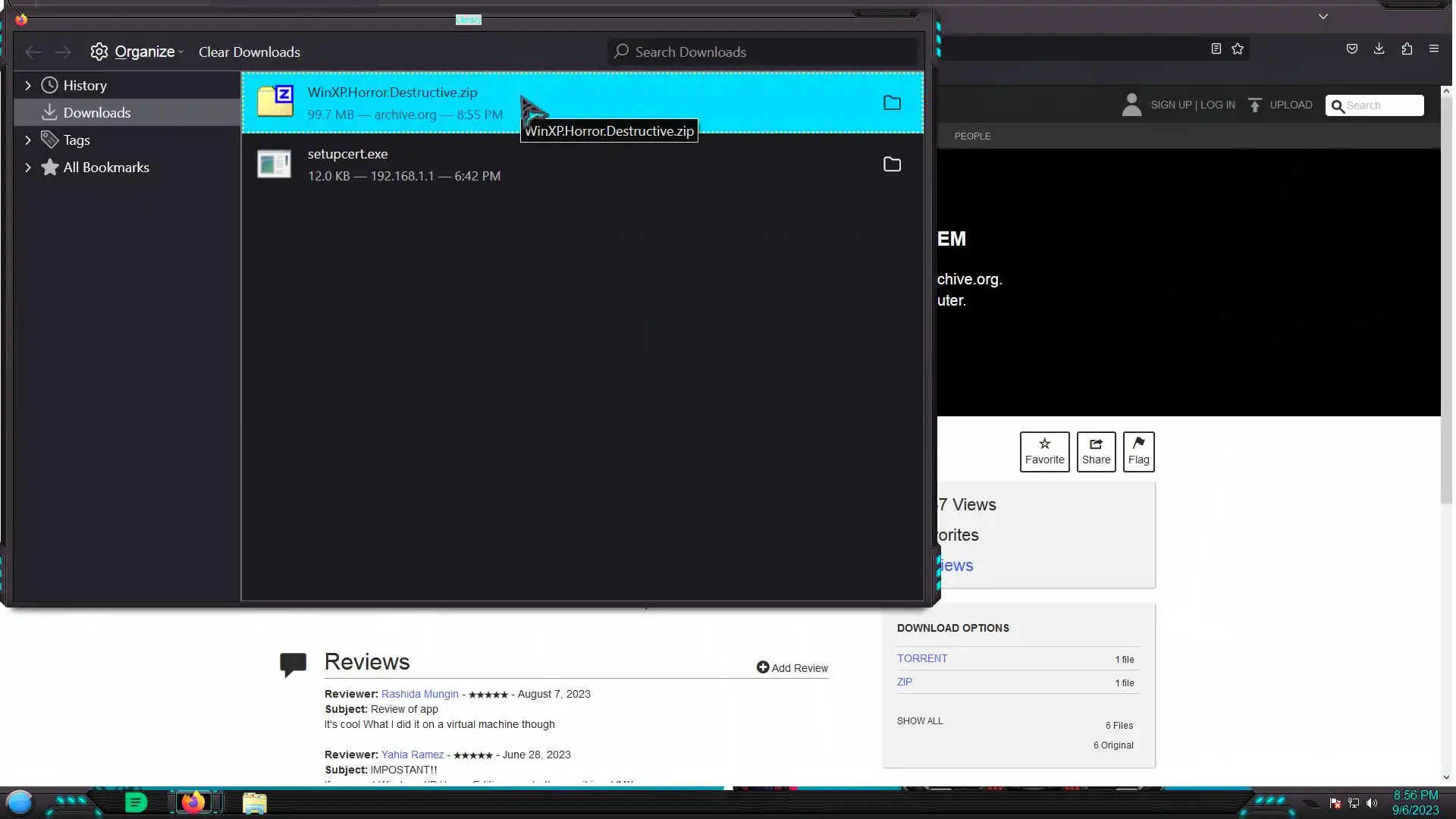The image size is (1456, 819).
Task: Click Clear Downloads
Action: point(249,52)
